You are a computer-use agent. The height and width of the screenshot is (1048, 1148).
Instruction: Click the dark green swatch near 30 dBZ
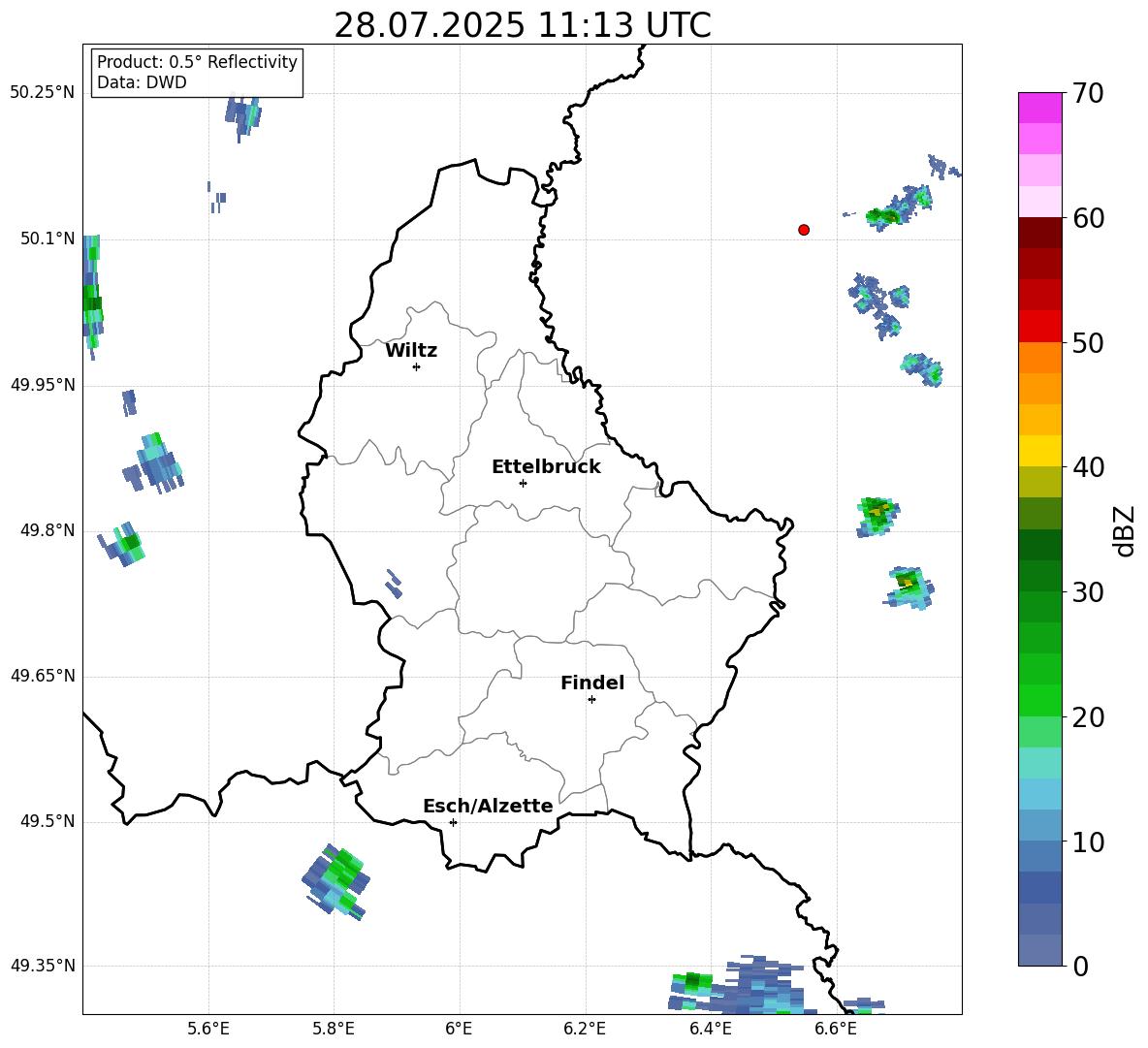pos(1039,575)
